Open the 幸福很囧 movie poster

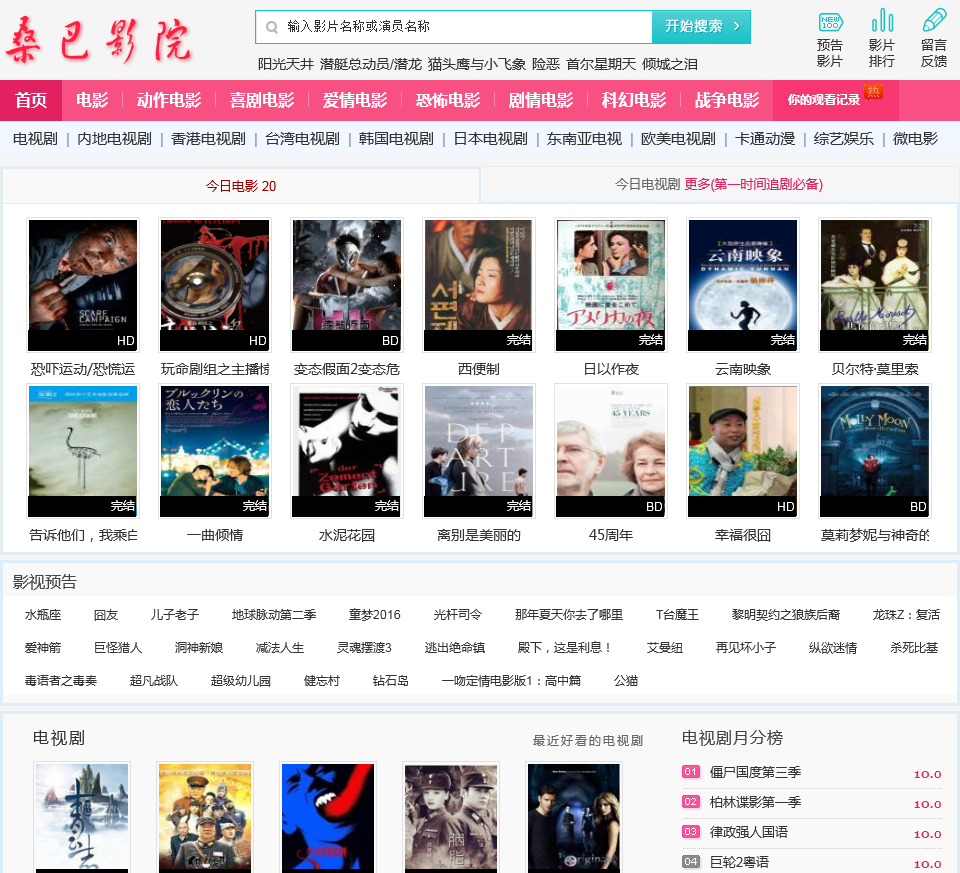[x=743, y=451]
